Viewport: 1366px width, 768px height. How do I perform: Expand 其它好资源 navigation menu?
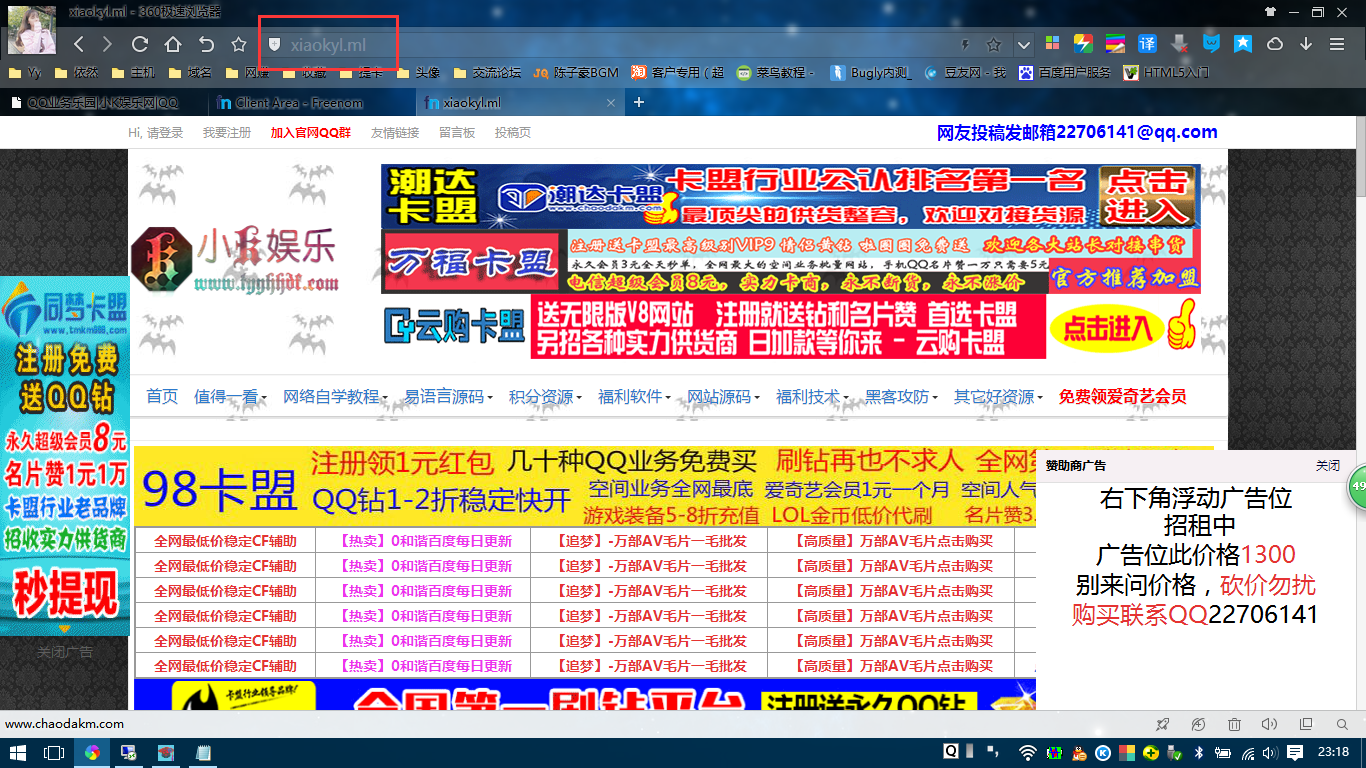click(998, 396)
